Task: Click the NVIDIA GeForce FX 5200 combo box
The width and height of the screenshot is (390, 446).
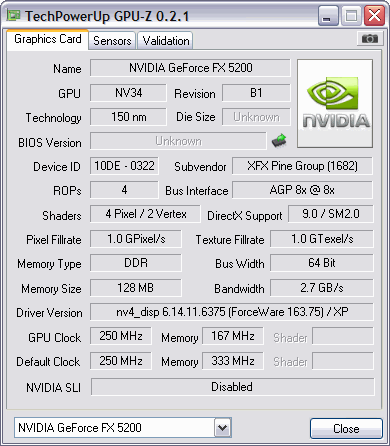Action: click(123, 428)
